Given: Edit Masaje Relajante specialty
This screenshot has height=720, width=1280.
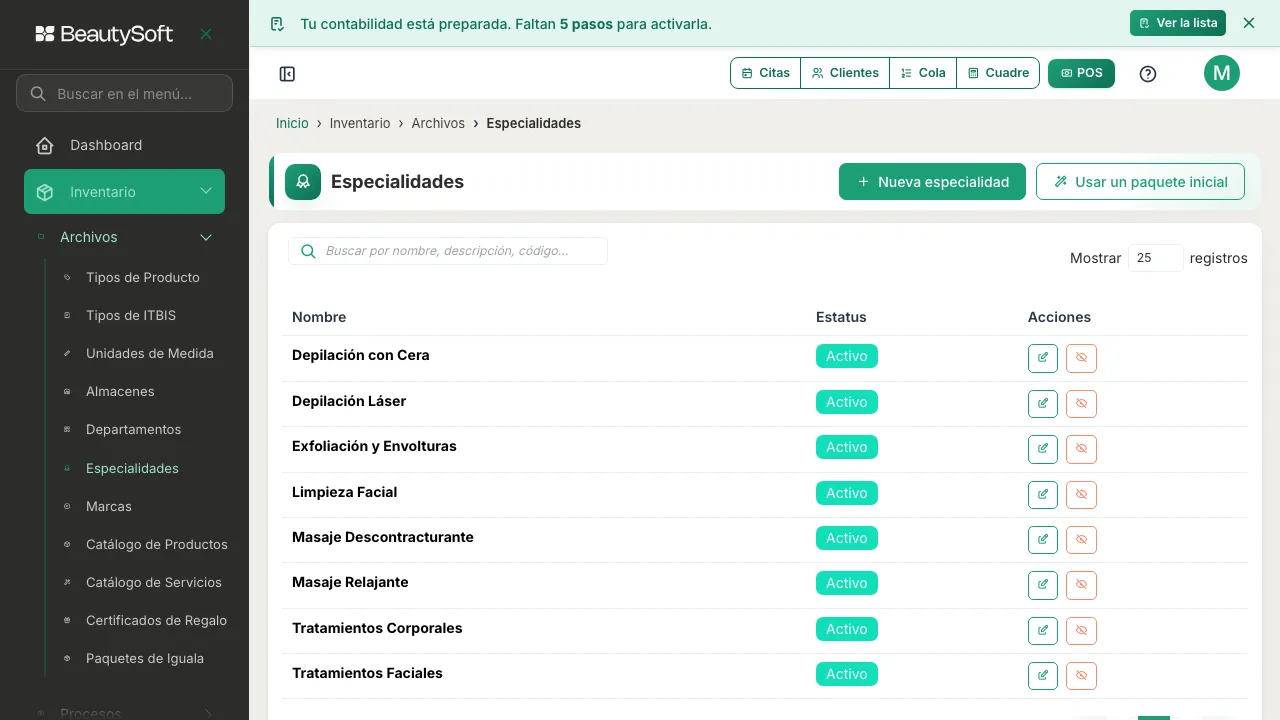Looking at the screenshot, I should (x=1043, y=585).
